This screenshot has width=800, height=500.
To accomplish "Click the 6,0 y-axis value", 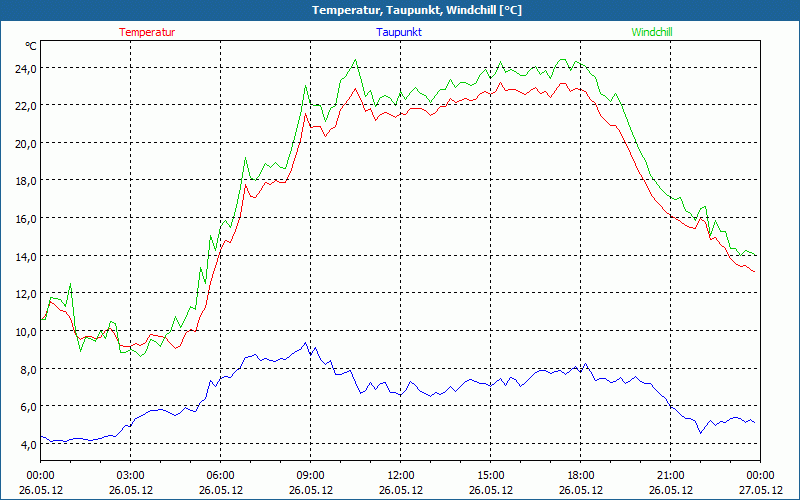I will point(28,407).
